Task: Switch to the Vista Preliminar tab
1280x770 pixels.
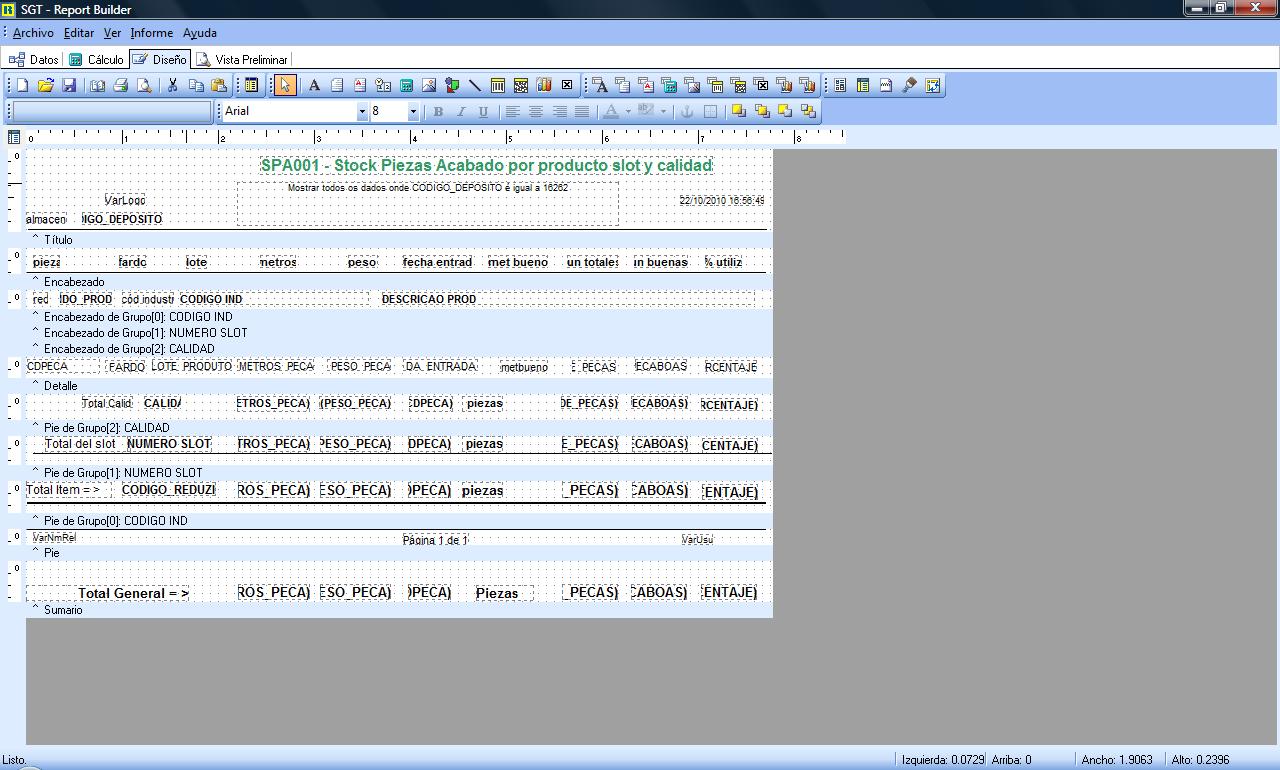Action: (x=242, y=60)
